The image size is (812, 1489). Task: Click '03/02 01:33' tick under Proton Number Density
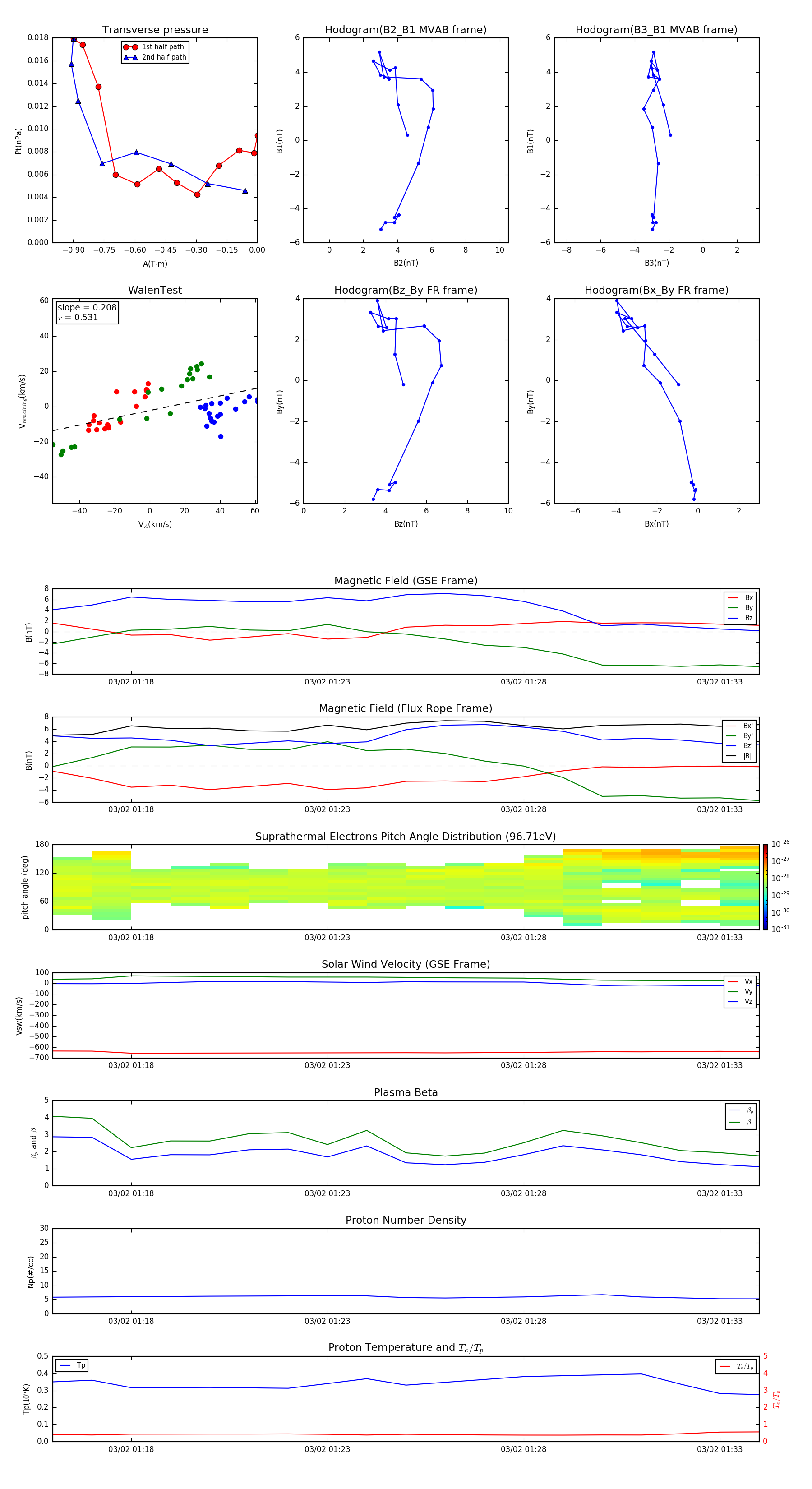pyautogui.click(x=720, y=1321)
